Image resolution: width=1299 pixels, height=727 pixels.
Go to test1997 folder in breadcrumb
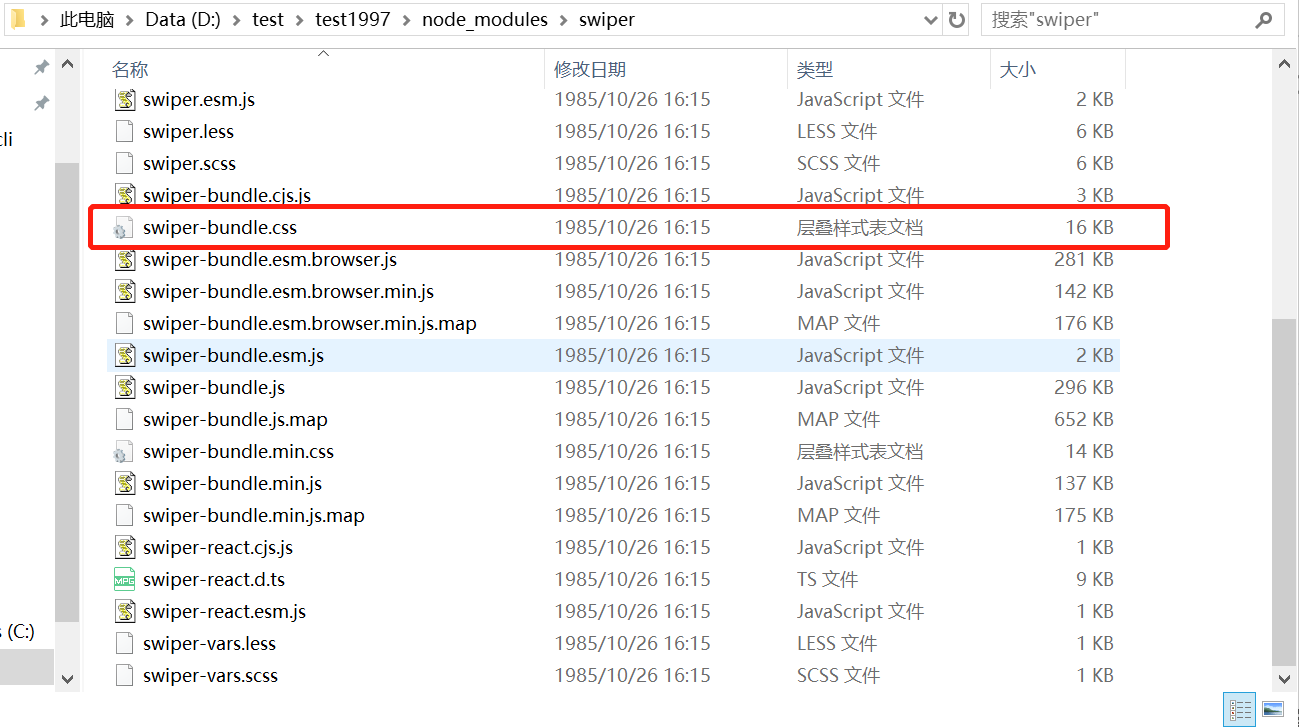(x=353, y=20)
